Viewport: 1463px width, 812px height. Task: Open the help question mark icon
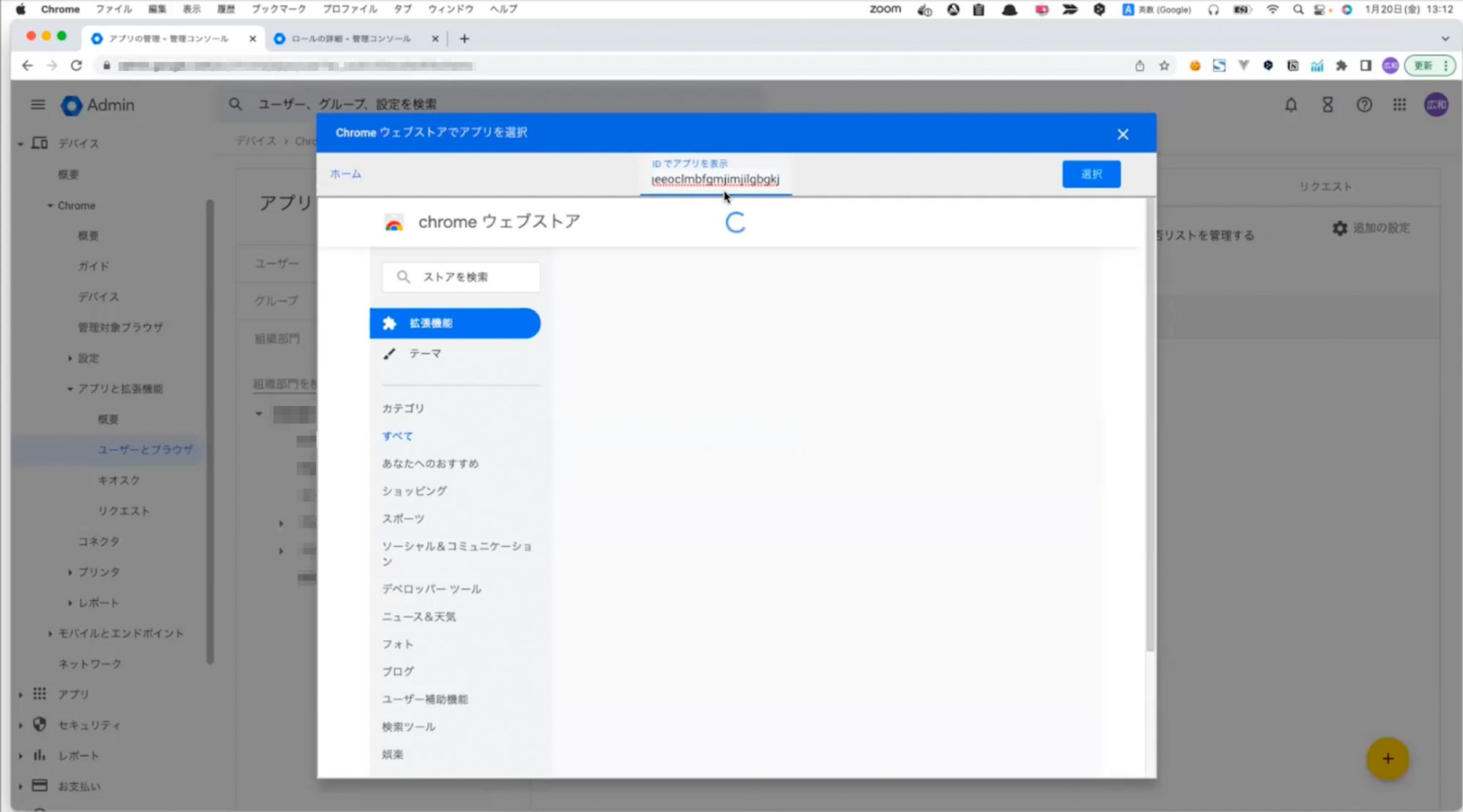[1364, 105]
